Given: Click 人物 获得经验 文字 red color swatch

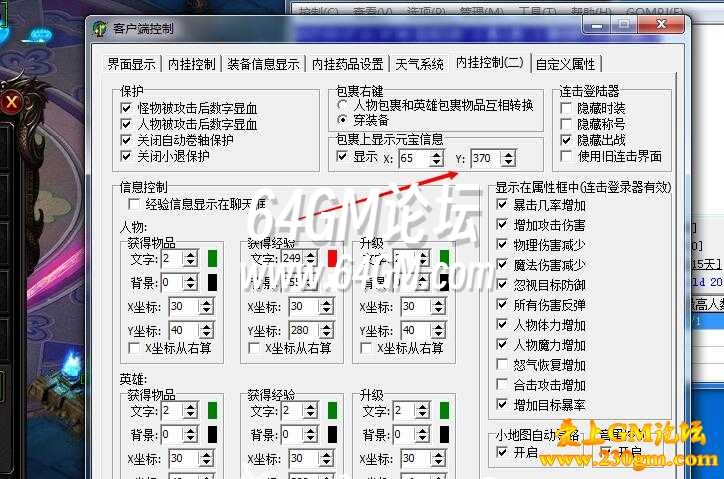Looking at the screenshot, I should point(332,258).
